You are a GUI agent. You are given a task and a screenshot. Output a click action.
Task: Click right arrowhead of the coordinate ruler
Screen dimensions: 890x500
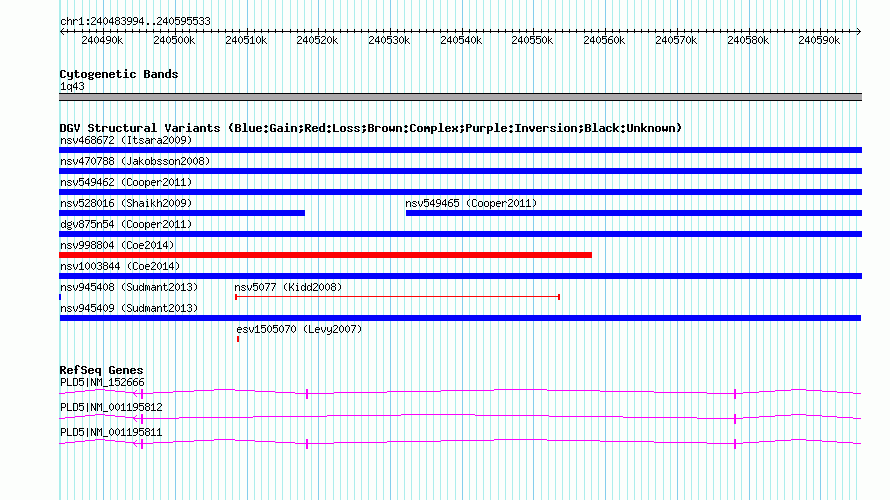pyautogui.click(x=859, y=32)
